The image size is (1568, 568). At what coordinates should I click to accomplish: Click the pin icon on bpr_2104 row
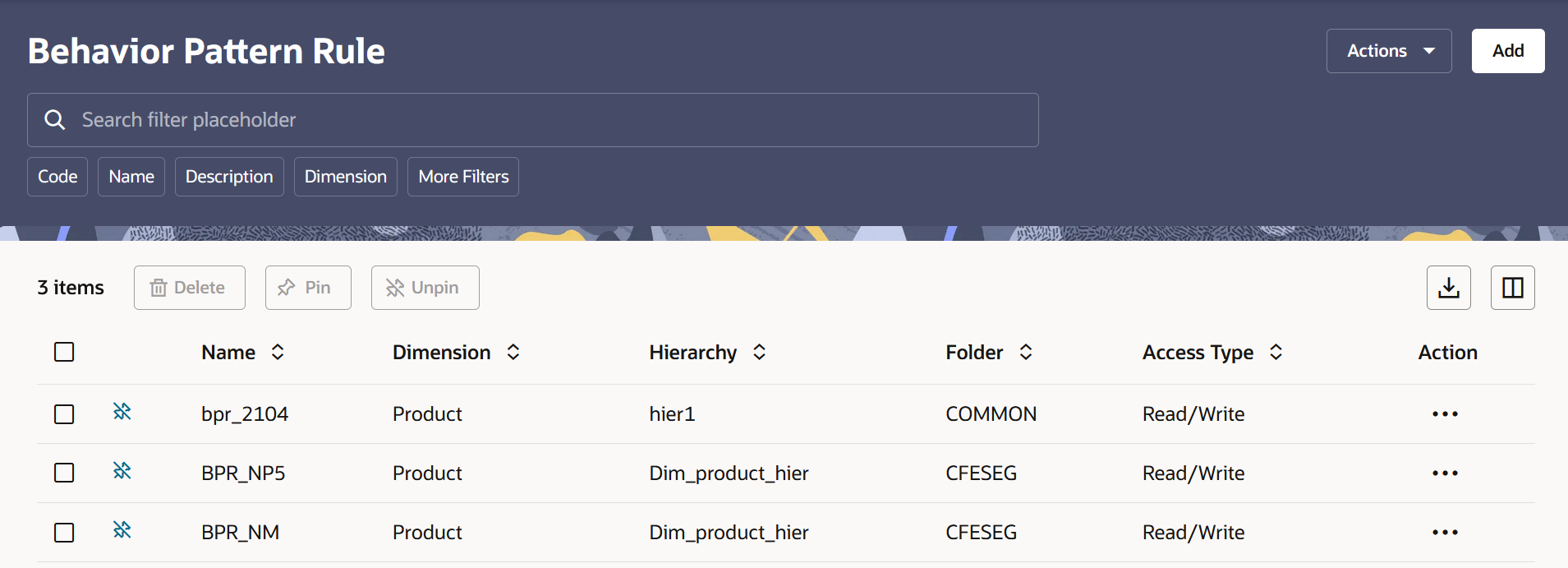tap(122, 412)
